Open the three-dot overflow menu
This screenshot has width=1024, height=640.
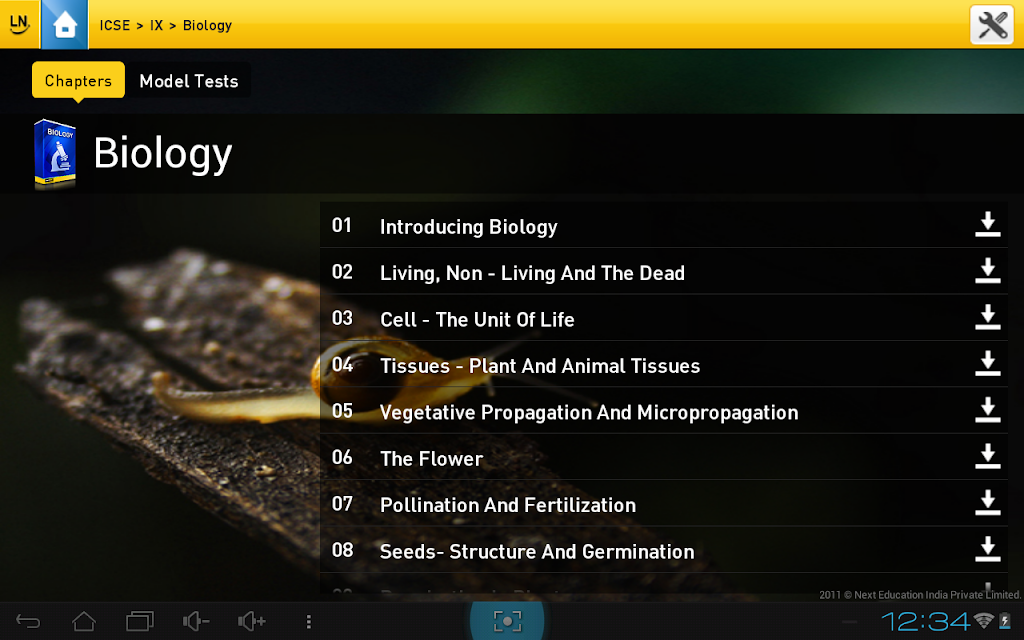click(x=308, y=621)
